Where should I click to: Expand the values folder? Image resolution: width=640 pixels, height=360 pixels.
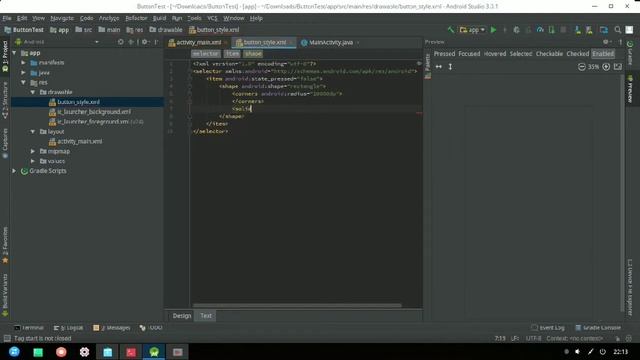pyautogui.click(x=33, y=161)
